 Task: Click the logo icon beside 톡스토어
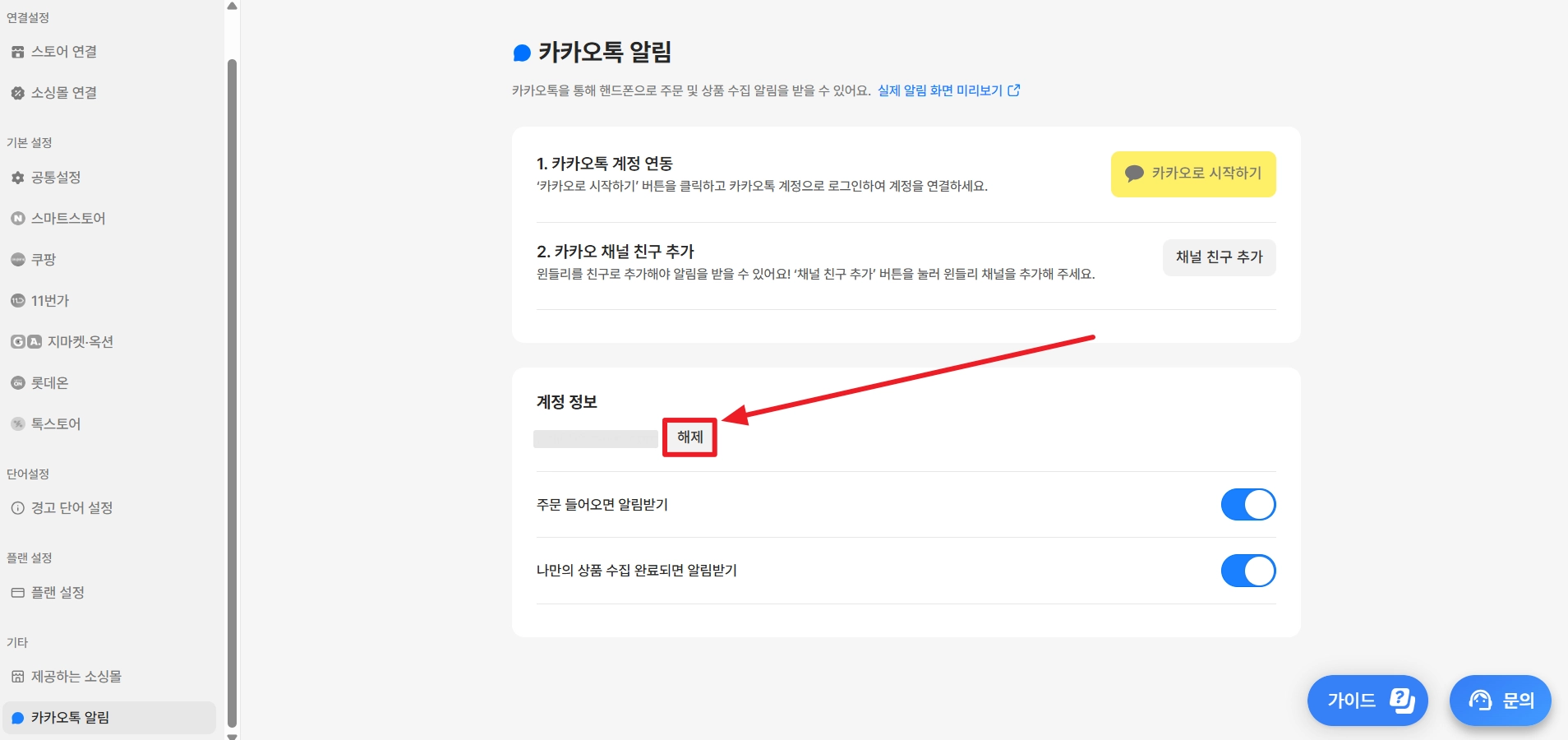click(x=17, y=424)
